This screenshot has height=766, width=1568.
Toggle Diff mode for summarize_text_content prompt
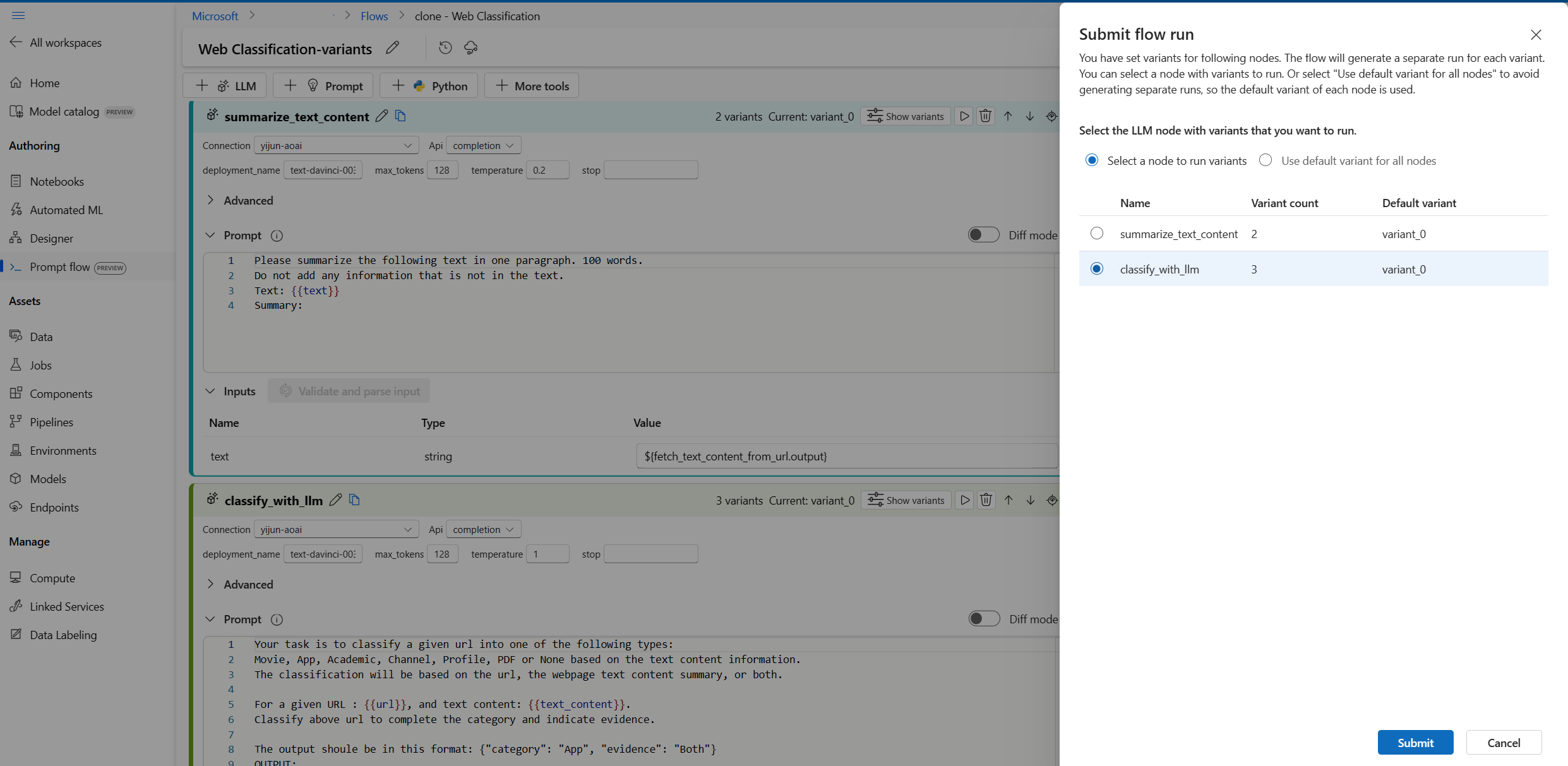pyautogui.click(x=983, y=235)
